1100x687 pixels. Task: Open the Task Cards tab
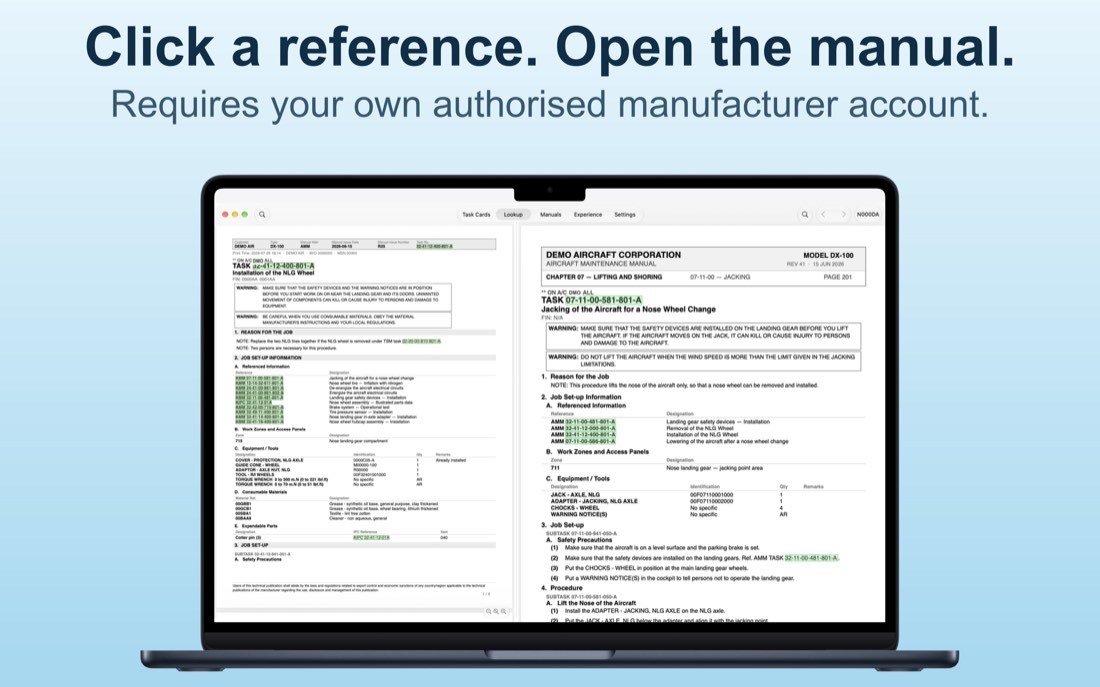pos(476,215)
